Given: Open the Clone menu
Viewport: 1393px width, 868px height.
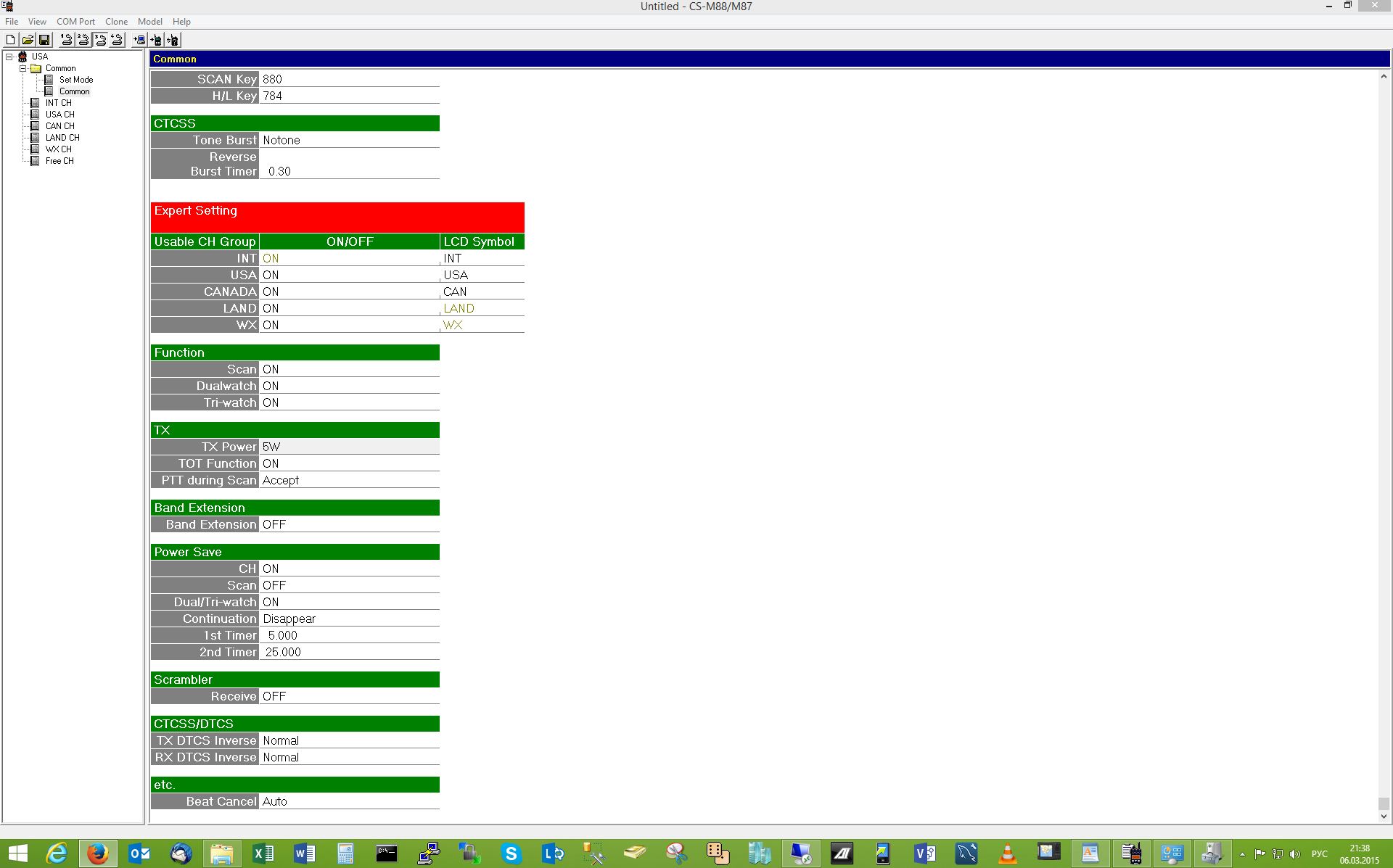Looking at the screenshot, I should [x=116, y=22].
